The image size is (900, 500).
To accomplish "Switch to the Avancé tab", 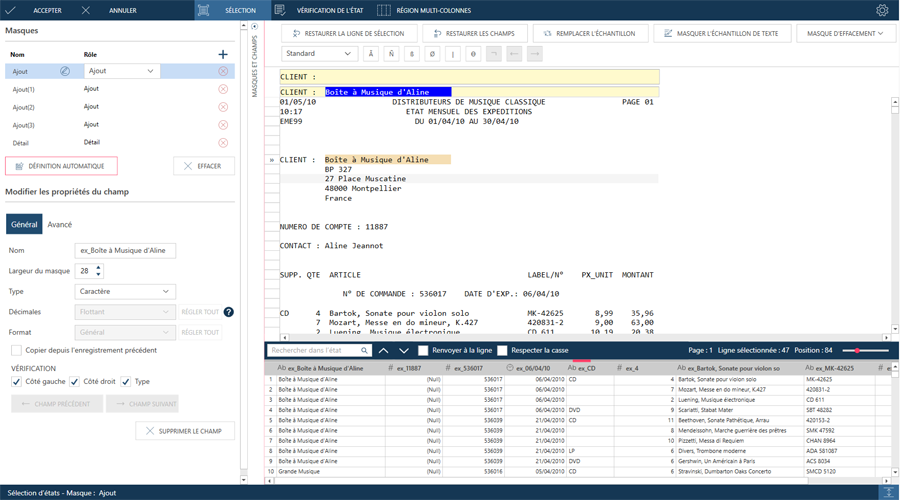I will point(60,225).
